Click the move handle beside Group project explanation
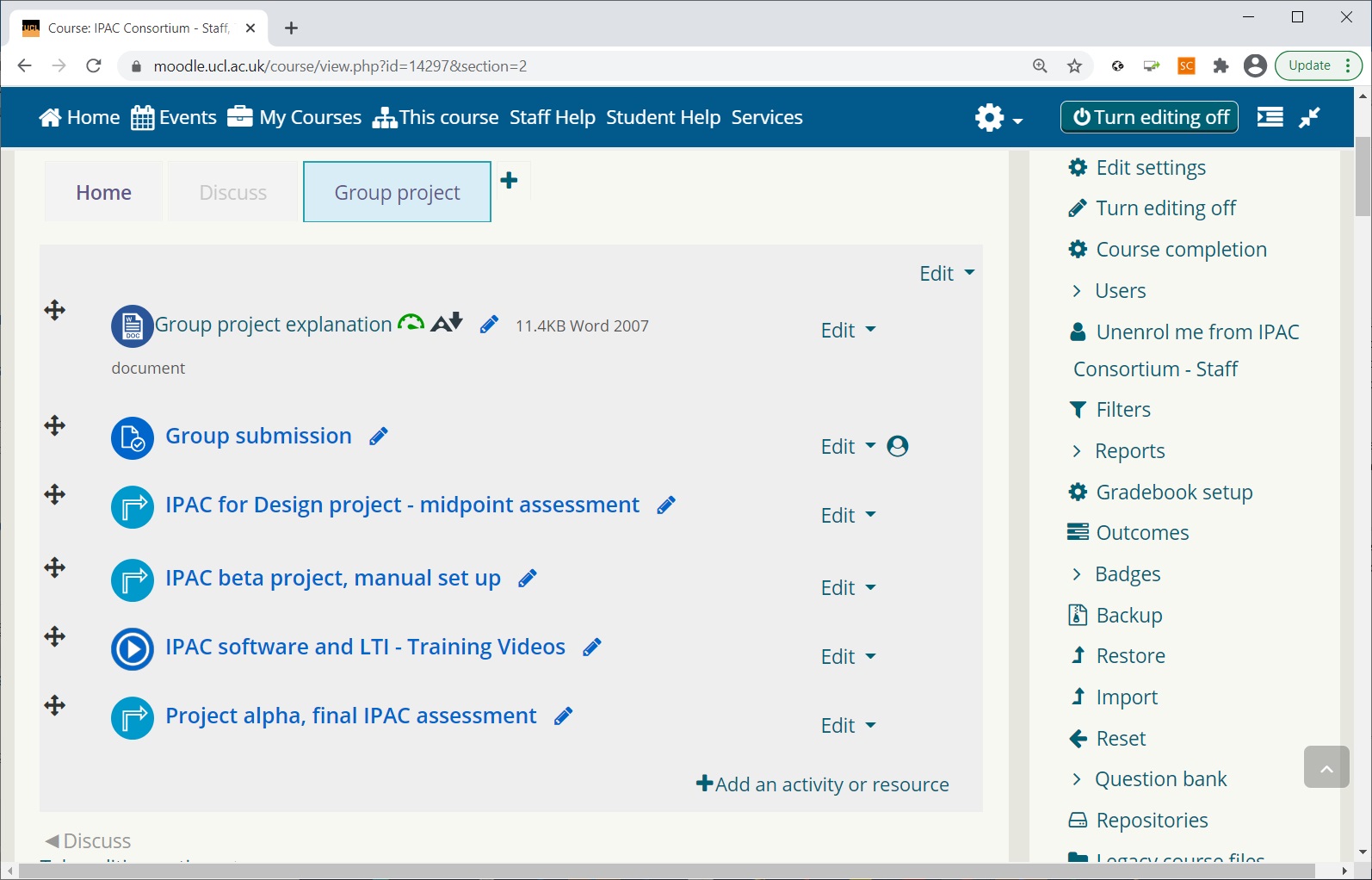This screenshot has width=1372, height=880. pyautogui.click(x=55, y=310)
